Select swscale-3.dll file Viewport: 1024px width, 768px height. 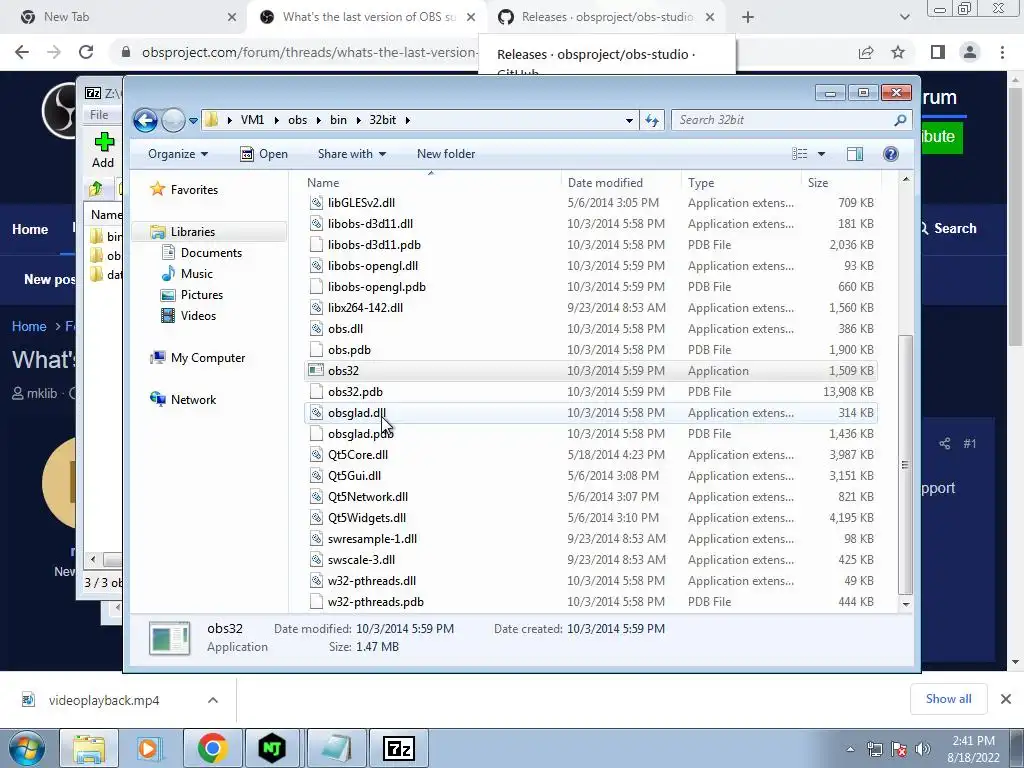click(361, 560)
